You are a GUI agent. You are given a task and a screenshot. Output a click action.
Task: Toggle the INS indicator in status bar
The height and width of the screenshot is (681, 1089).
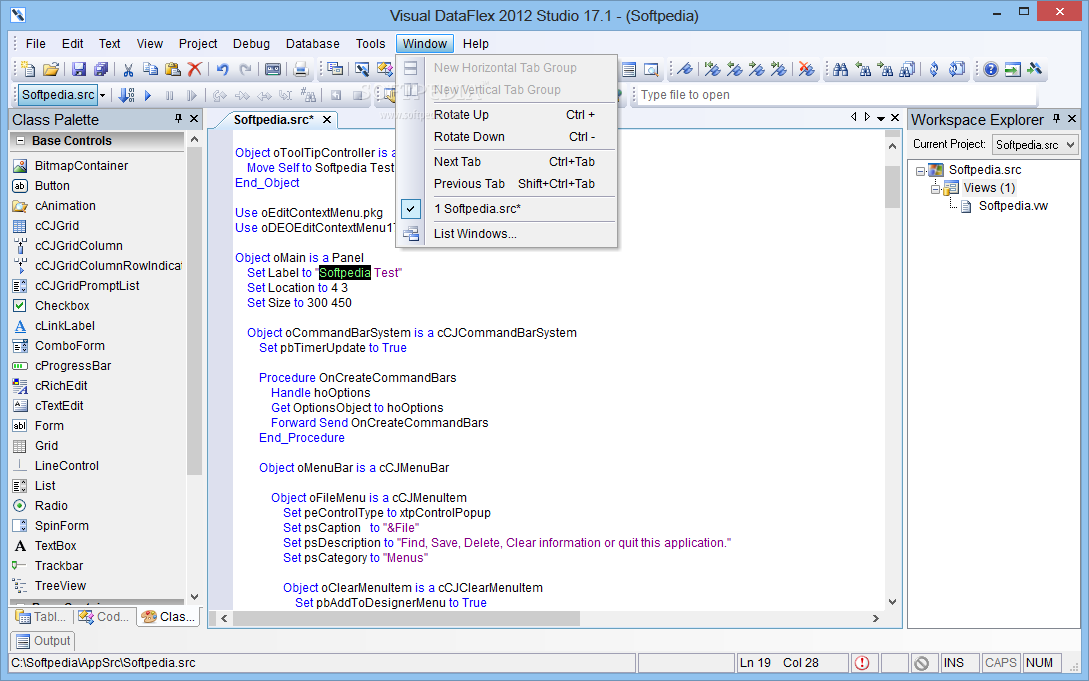(x=959, y=663)
